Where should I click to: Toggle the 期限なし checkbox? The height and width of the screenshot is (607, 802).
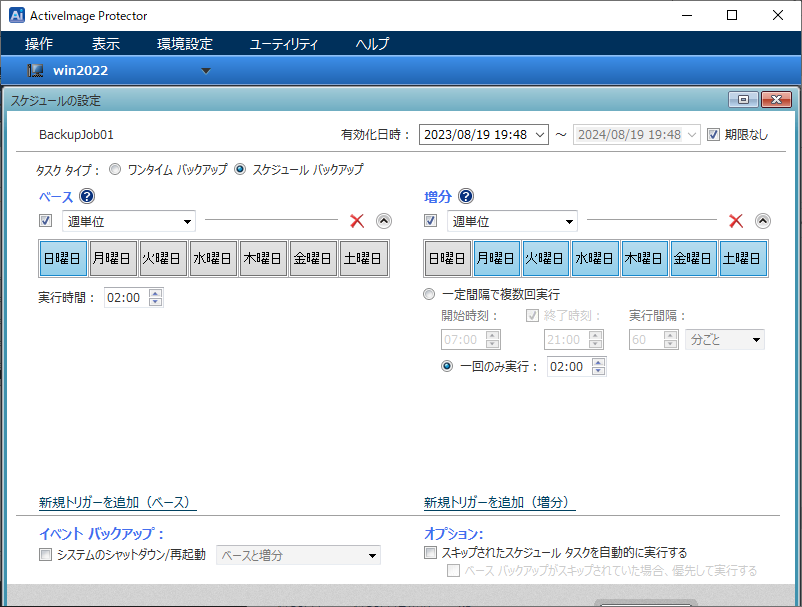(713, 134)
